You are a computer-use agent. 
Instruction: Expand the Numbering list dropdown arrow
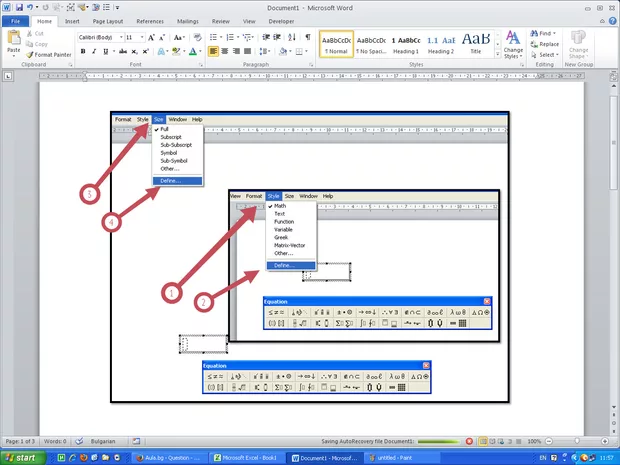point(238,38)
